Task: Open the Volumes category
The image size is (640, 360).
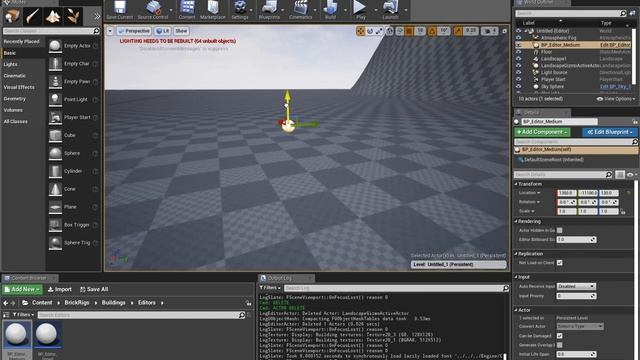Action: [13, 110]
